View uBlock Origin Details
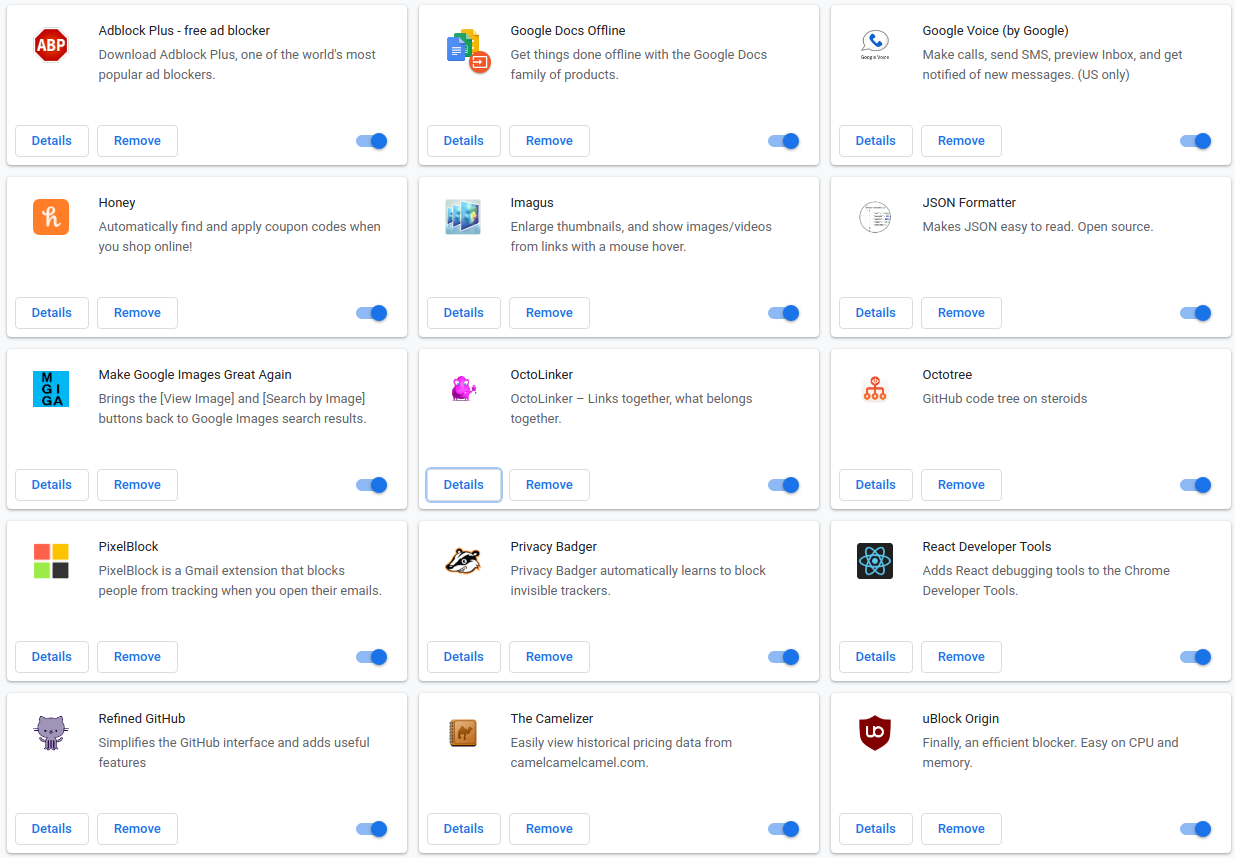 click(x=876, y=829)
